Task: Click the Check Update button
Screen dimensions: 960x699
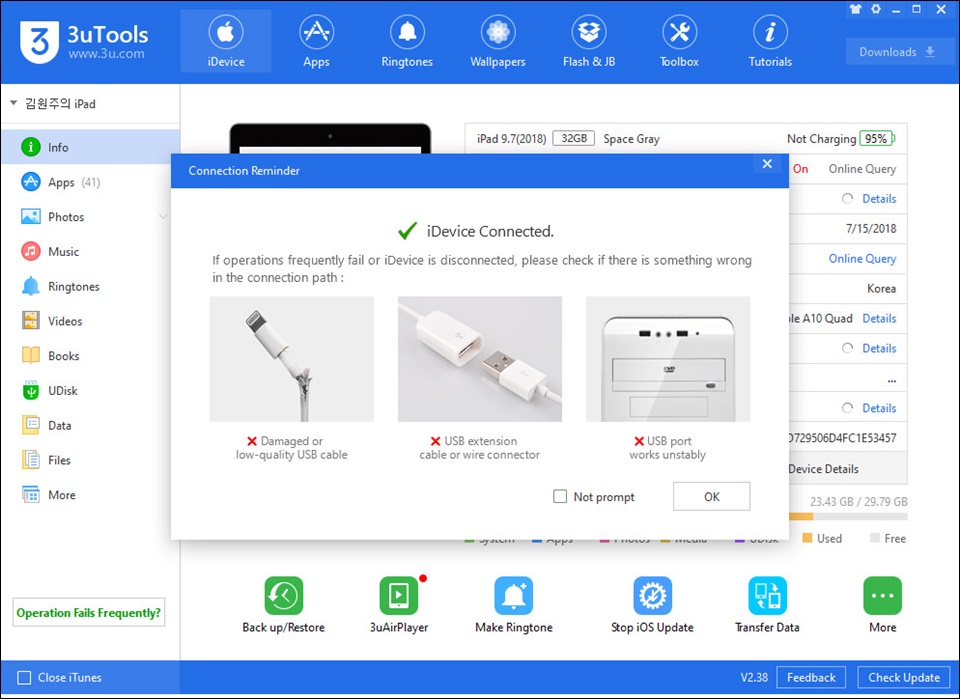Action: point(904,678)
